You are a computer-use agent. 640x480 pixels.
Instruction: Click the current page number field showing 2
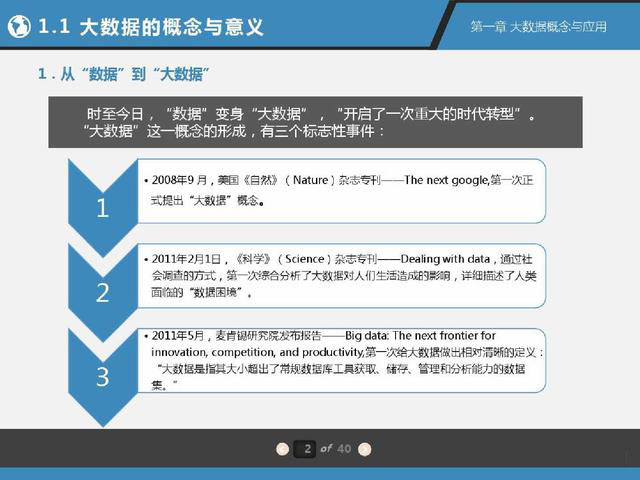point(308,449)
